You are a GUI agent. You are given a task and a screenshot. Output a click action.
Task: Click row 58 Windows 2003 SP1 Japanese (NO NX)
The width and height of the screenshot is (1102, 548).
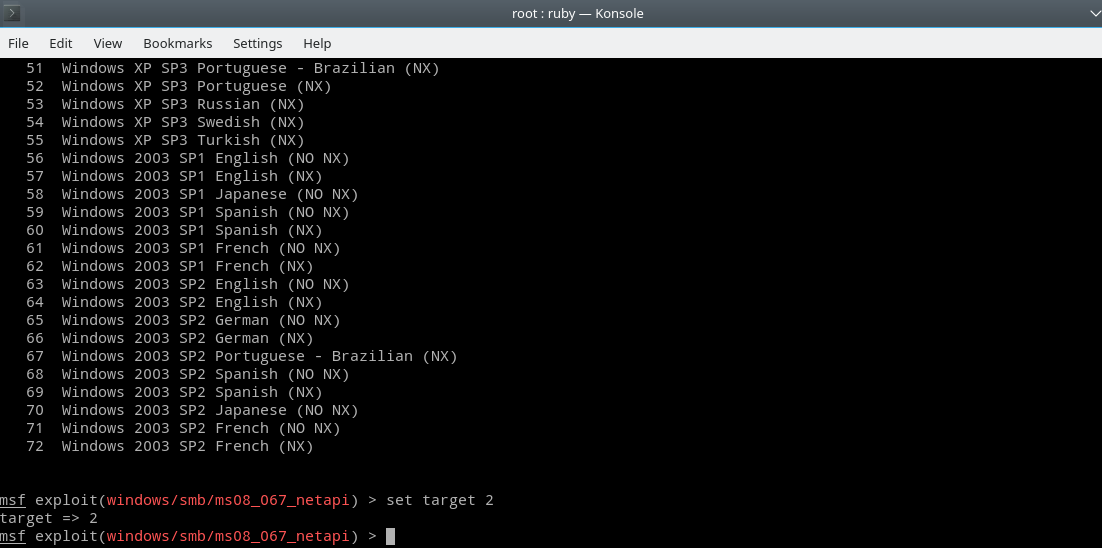[192, 194]
